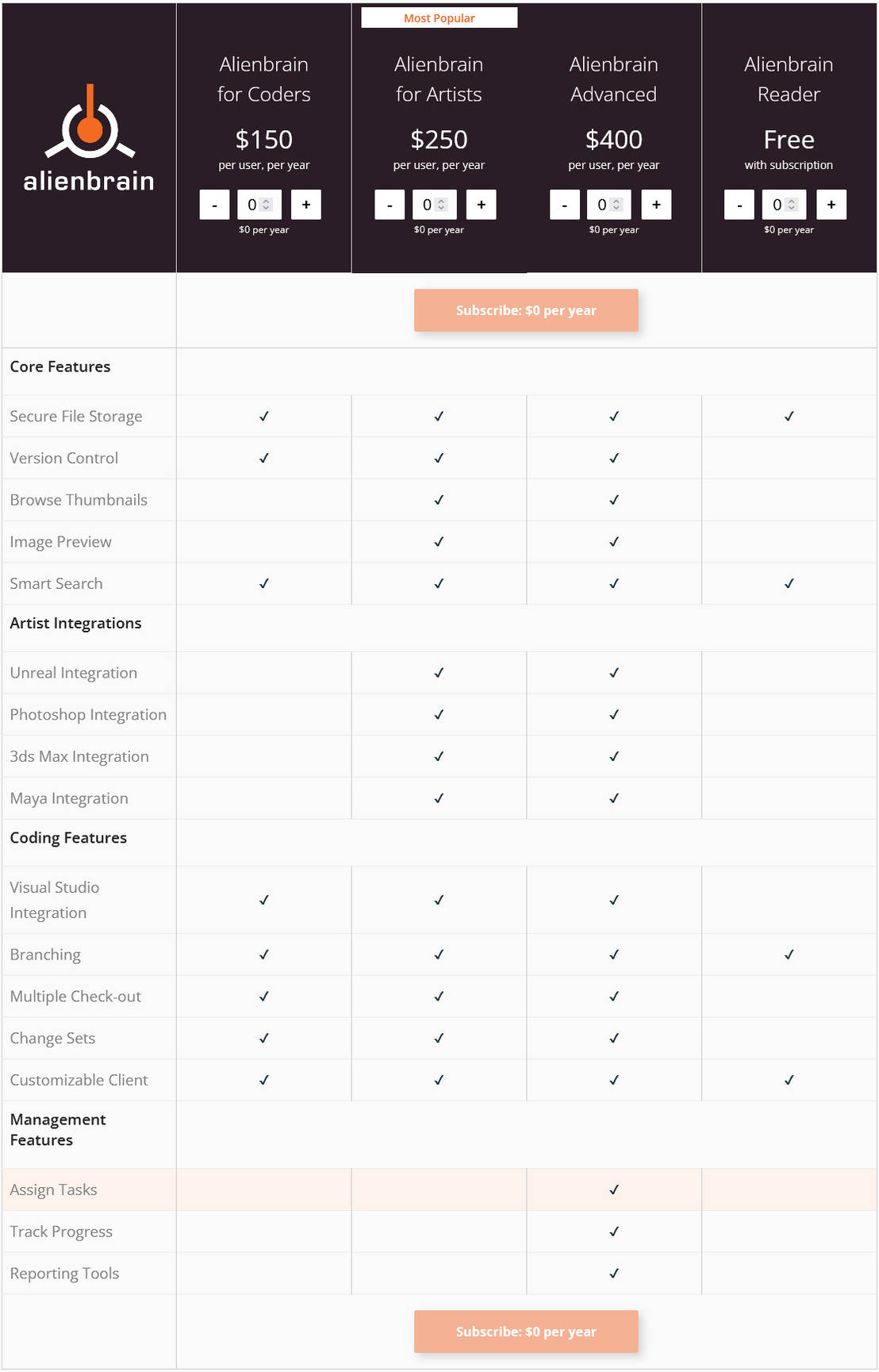Click the bottom Subscribe: $0 per year button
This screenshot has width=879, height=1372.
[x=526, y=1332]
